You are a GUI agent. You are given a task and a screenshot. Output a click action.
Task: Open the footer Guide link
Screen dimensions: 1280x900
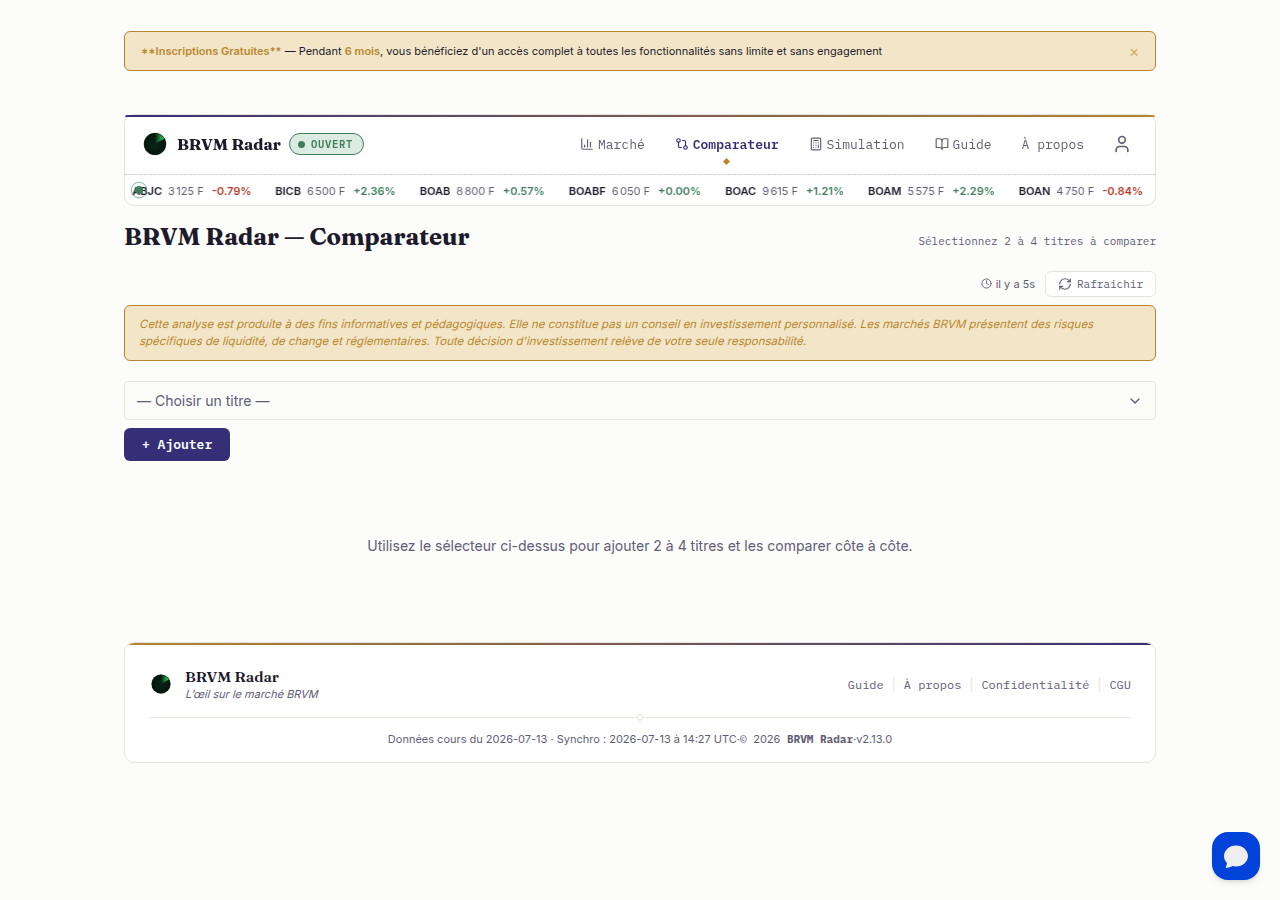[x=865, y=685]
